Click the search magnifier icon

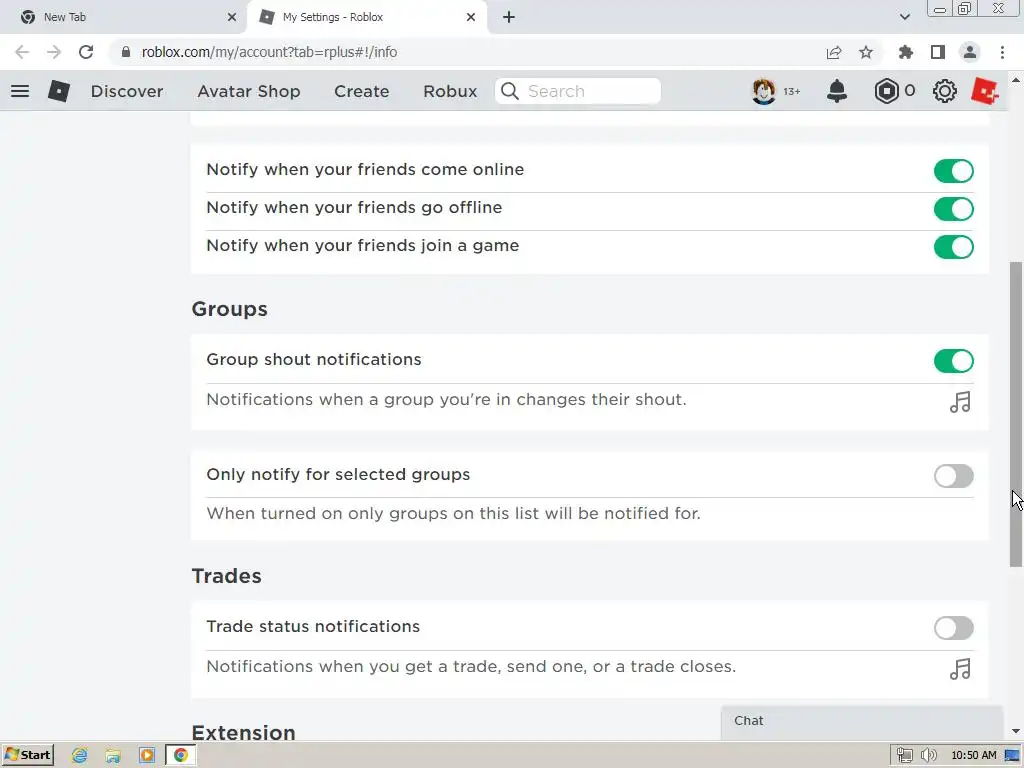(x=510, y=91)
